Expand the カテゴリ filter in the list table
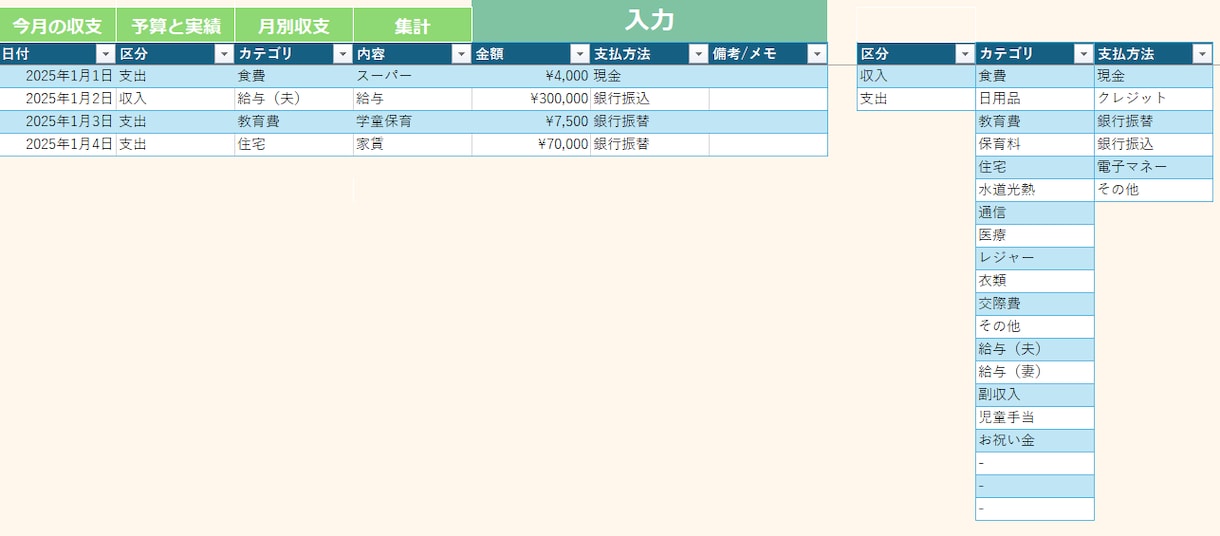 point(1084,54)
